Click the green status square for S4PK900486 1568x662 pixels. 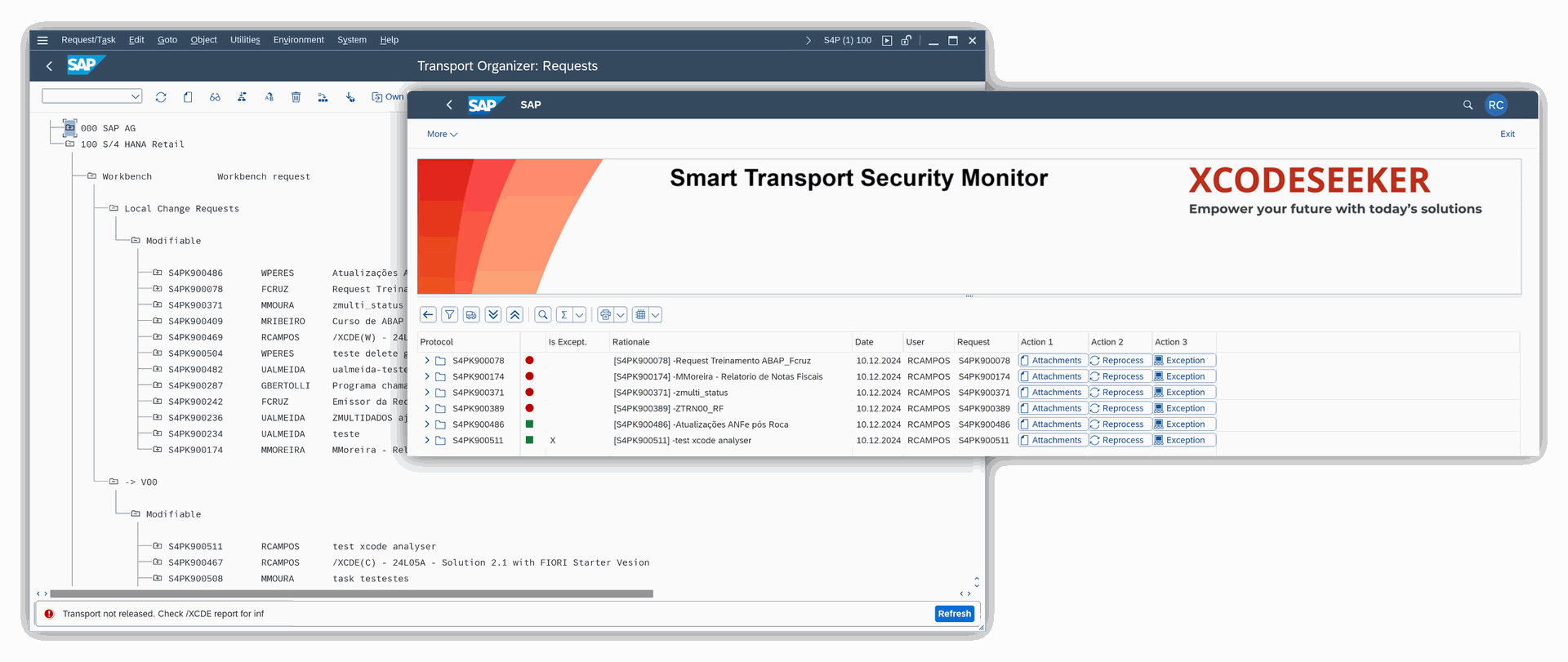click(529, 424)
